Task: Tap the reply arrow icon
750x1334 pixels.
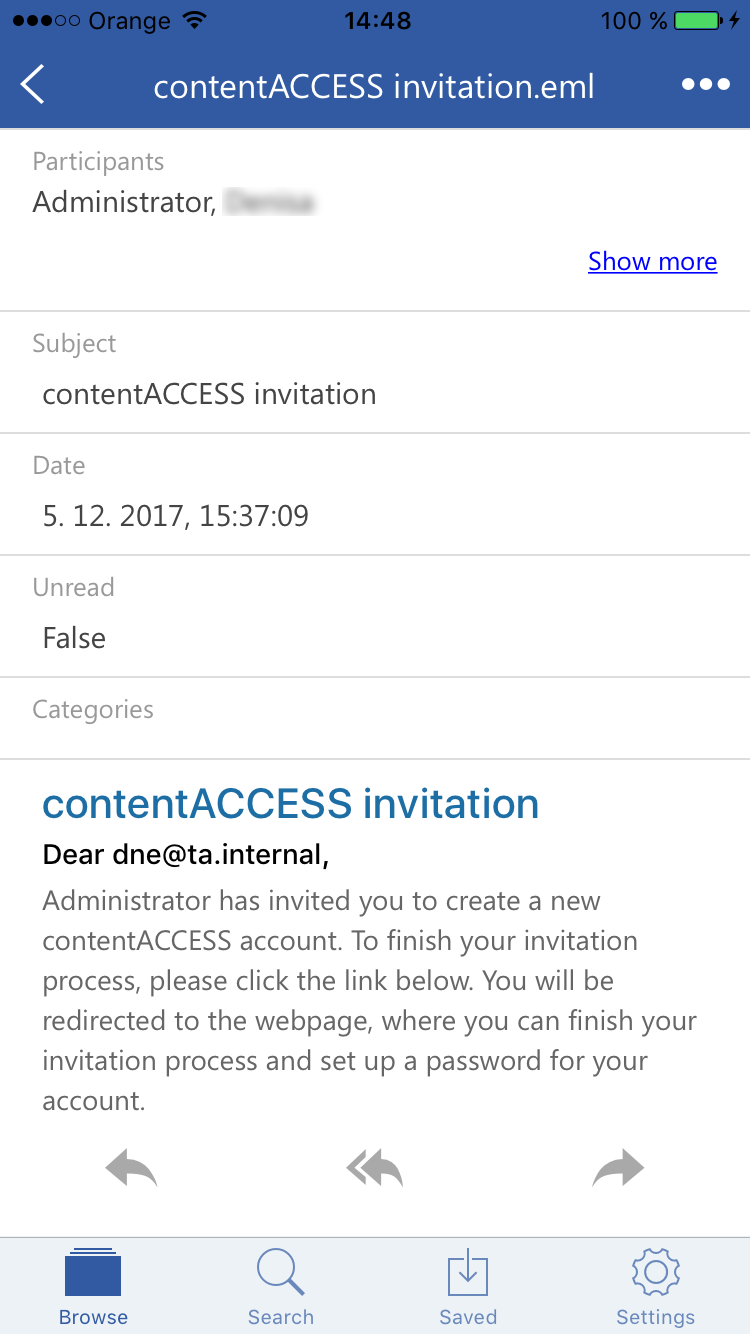Action: coord(131,1168)
